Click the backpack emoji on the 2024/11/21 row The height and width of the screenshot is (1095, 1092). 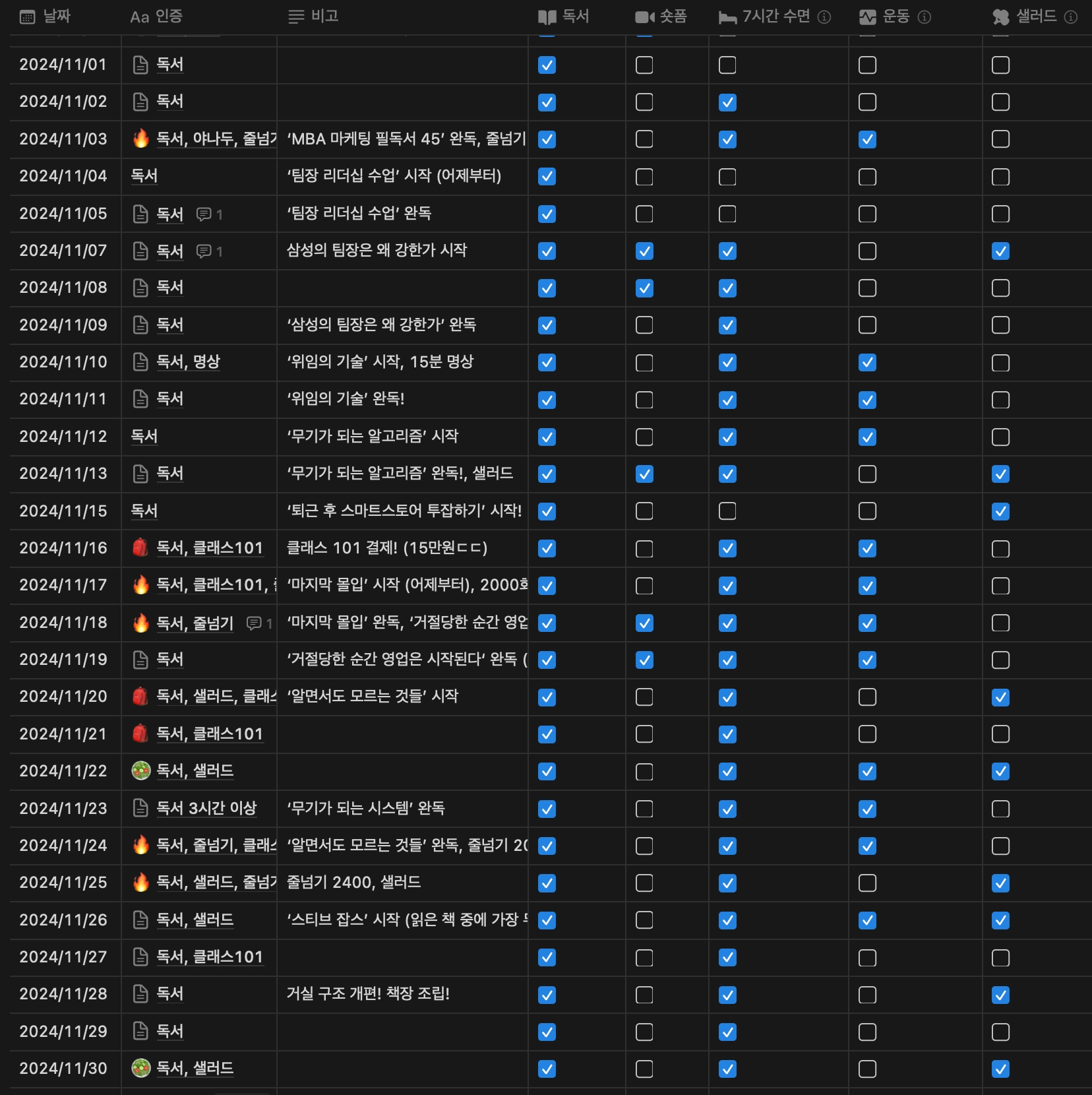(x=140, y=734)
